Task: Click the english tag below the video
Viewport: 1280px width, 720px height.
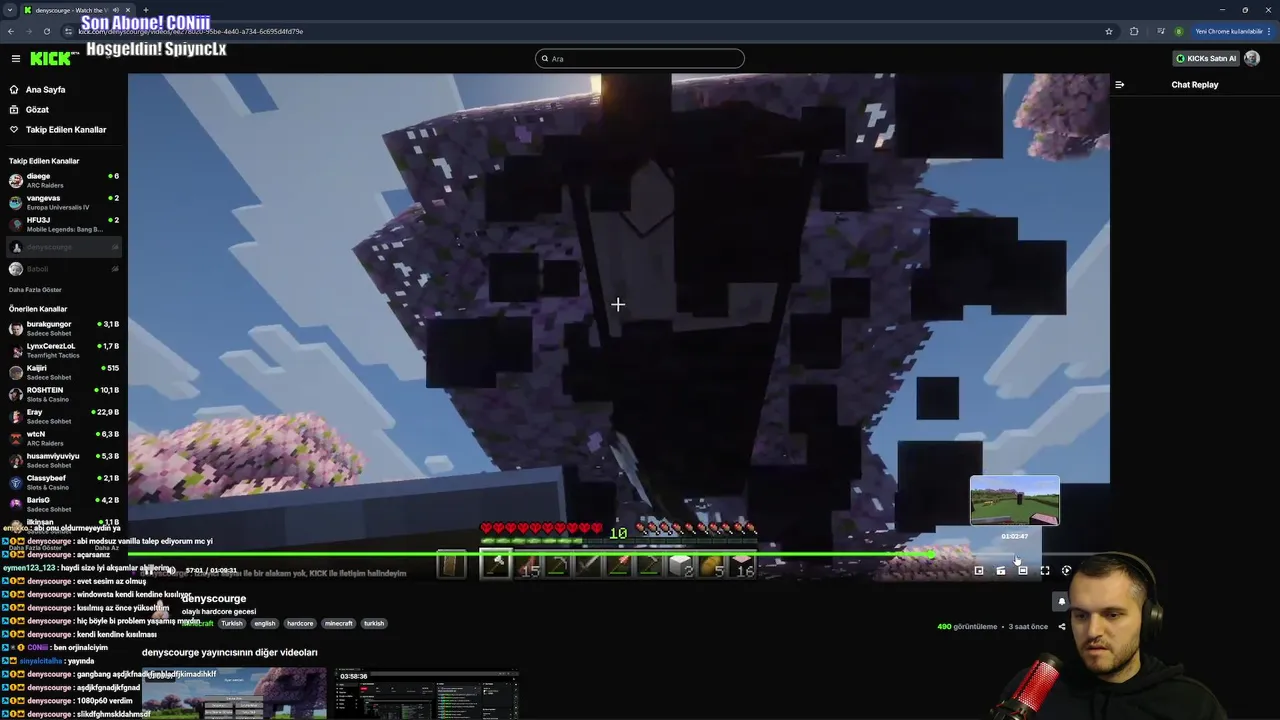Action: click(264, 623)
